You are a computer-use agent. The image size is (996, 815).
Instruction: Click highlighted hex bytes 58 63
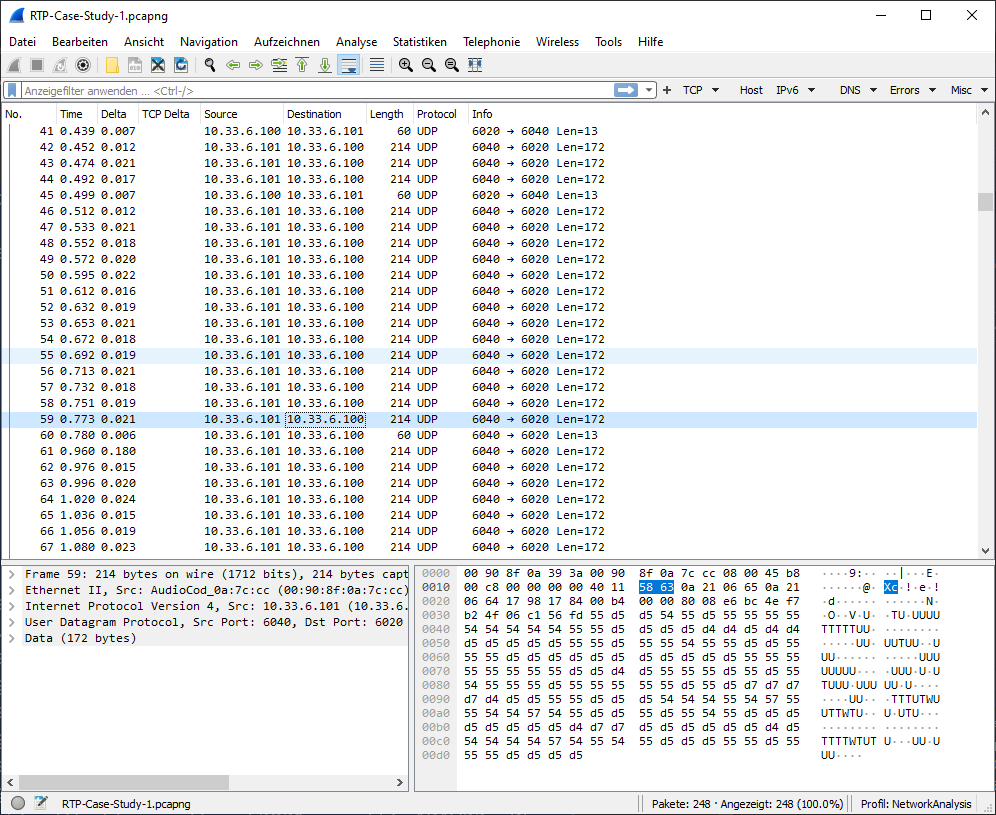click(656, 587)
